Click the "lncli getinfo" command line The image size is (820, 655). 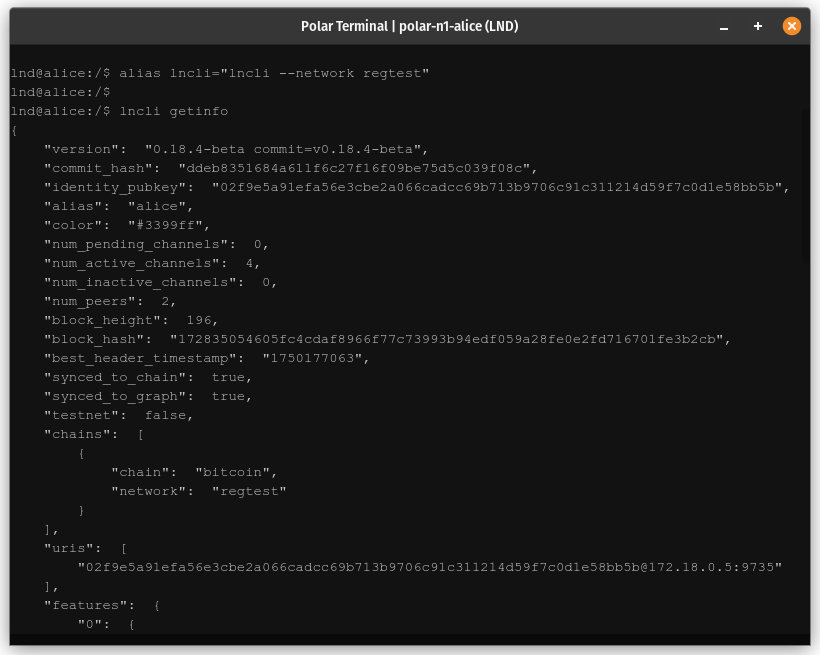tap(173, 111)
